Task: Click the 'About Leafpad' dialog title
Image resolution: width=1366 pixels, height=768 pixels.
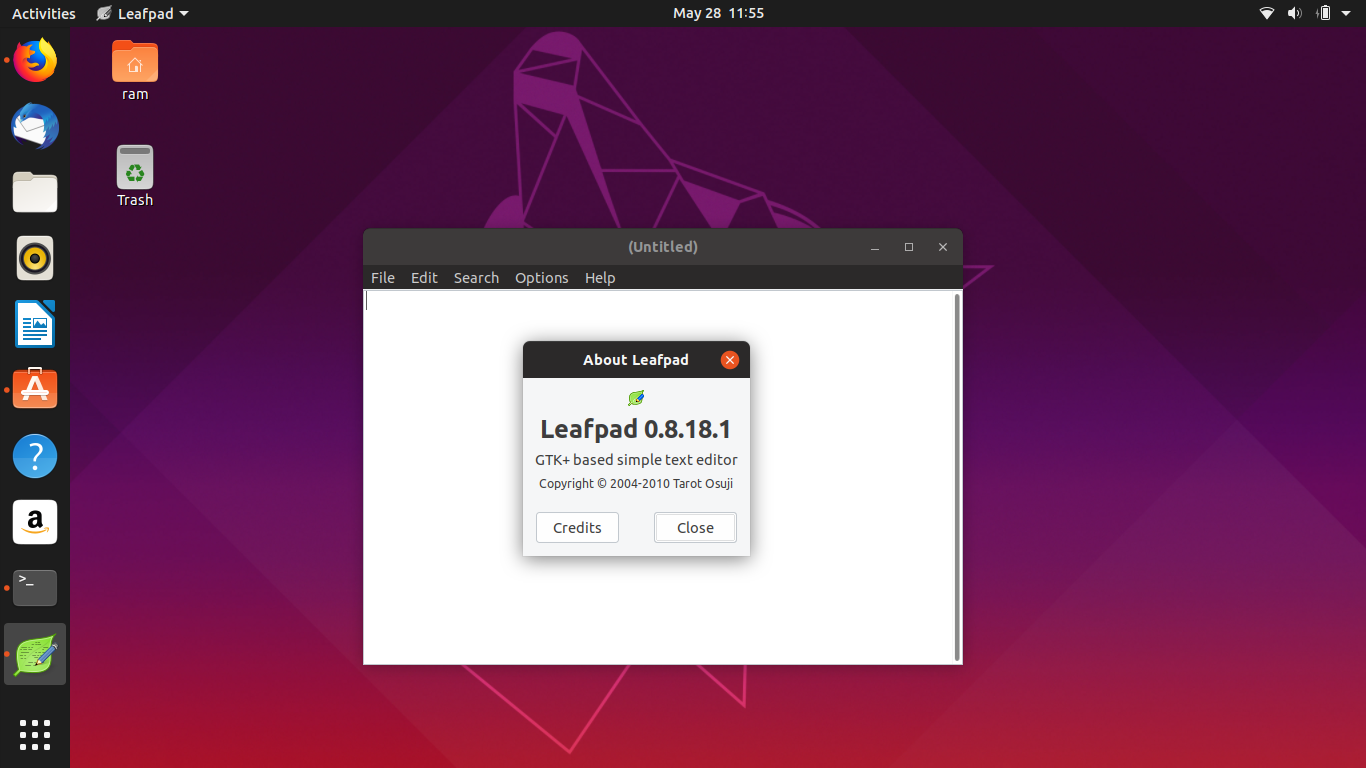Action: coord(636,360)
